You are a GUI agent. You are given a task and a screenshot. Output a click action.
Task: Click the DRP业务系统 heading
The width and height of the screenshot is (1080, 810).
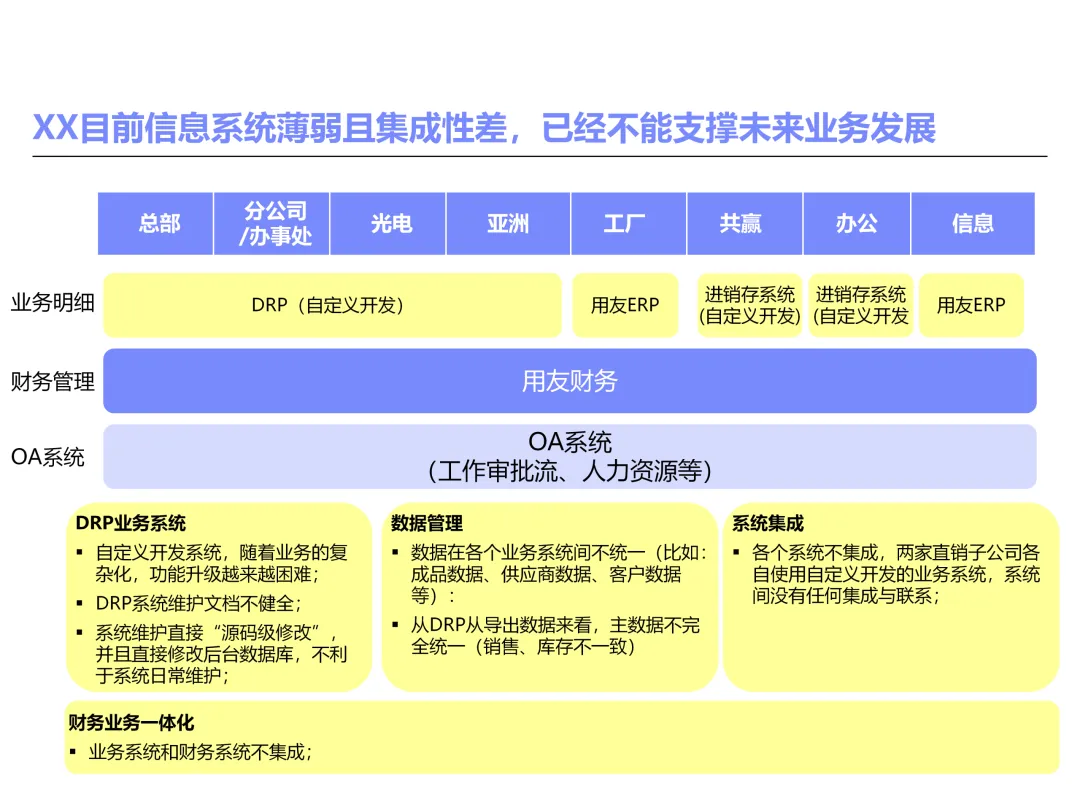[131, 523]
